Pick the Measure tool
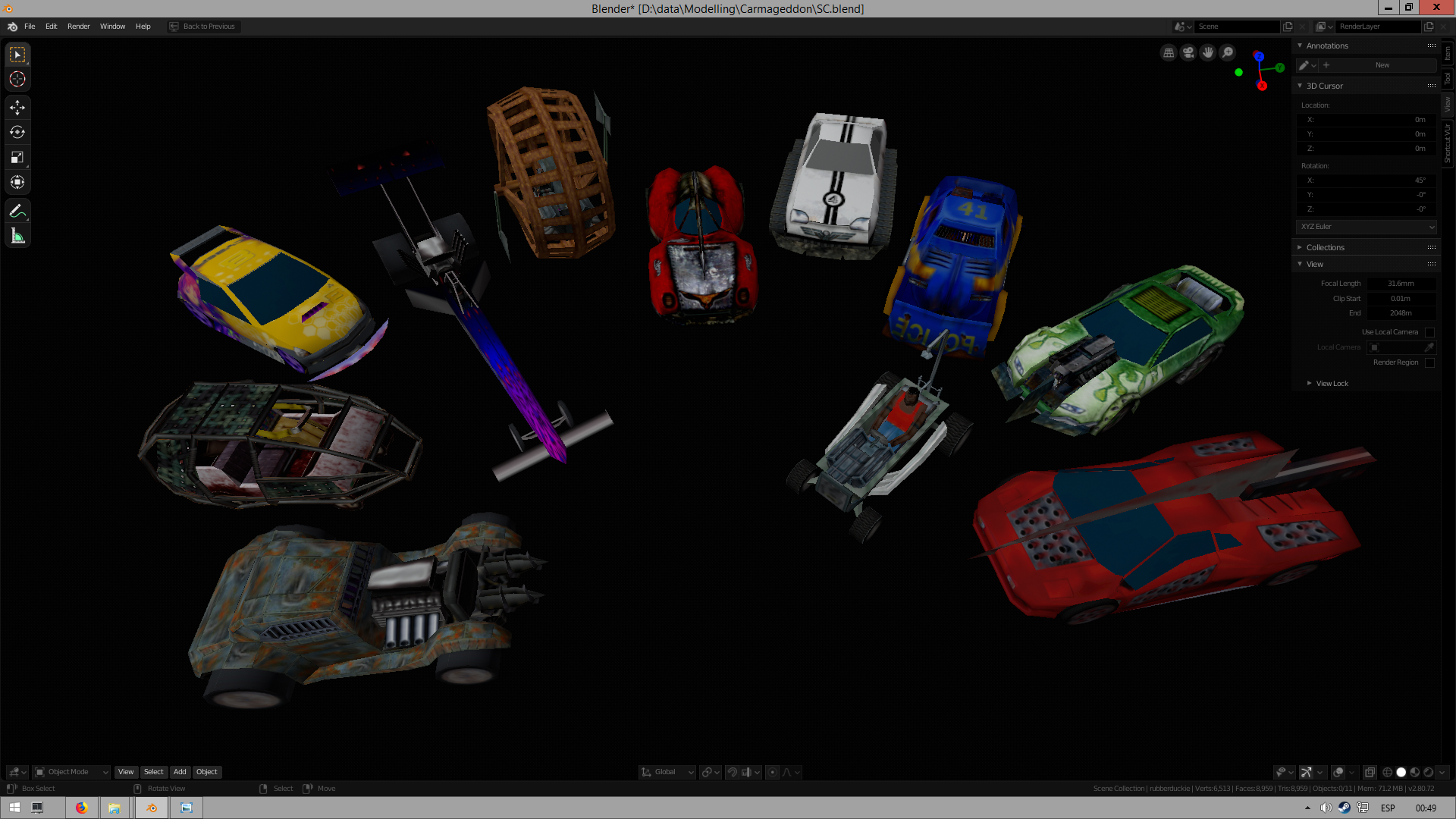The height and width of the screenshot is (819, 1456). (x=17, y=237)
